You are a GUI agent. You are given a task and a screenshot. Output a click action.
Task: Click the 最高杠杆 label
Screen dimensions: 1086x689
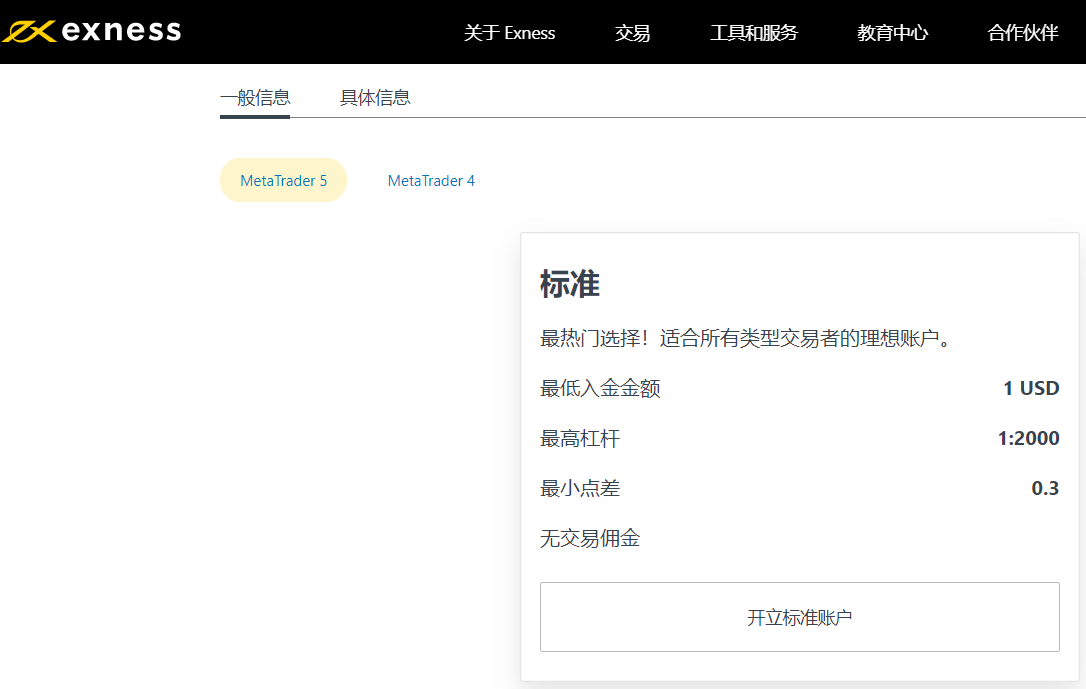[580, 438]
